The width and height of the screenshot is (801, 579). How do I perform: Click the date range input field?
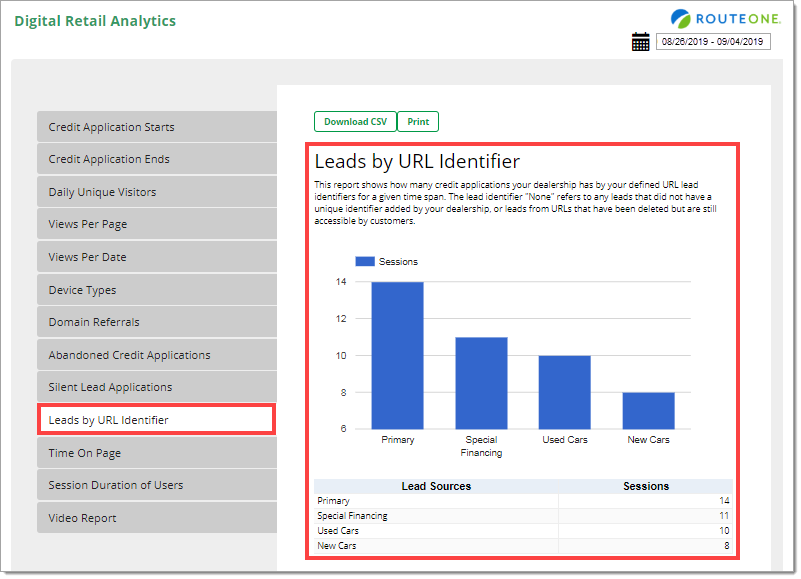713,42
